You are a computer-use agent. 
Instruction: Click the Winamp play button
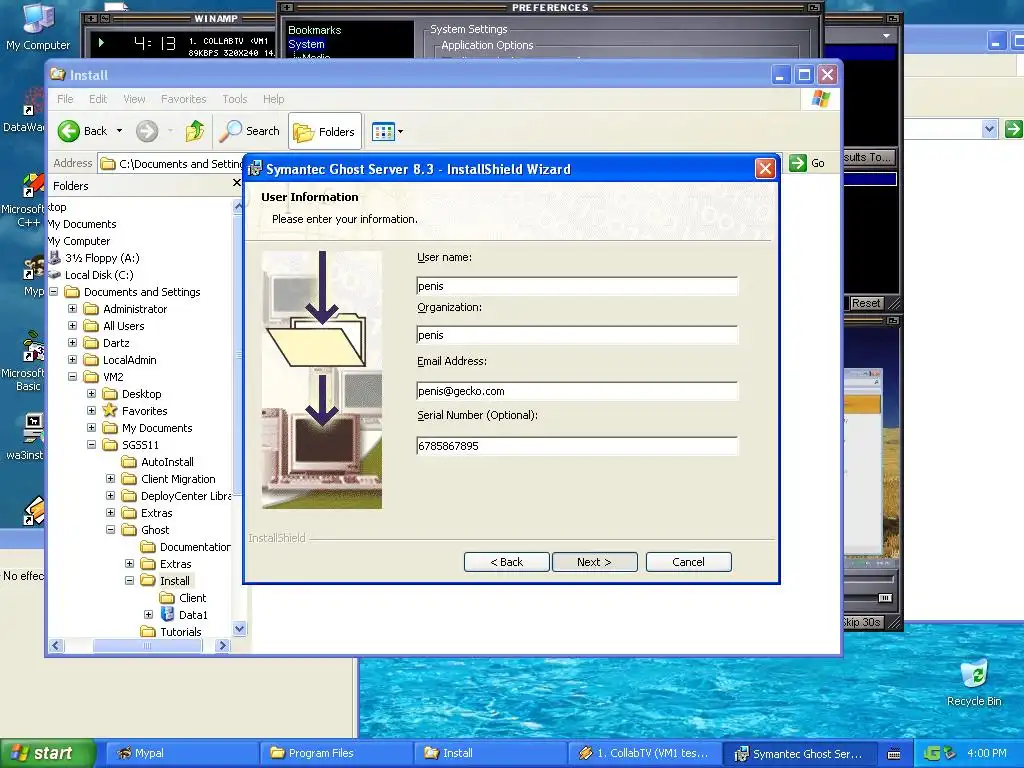pyautogui.click(x=101, y=43)
